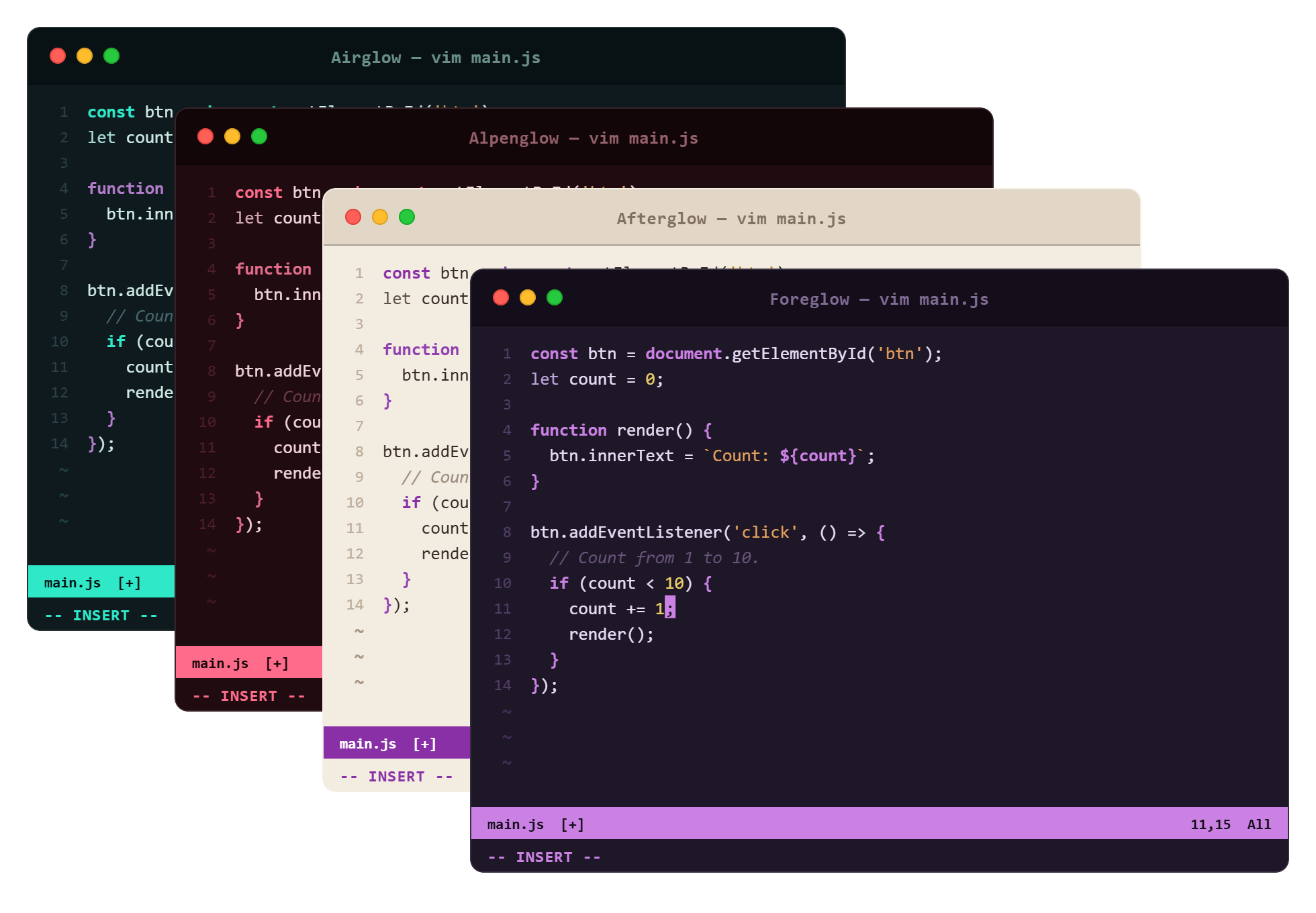Image resolution: width=1316 pixels, height=913 pixels.
Task: Click the closing '});' on Alpenglow line 14
Action: point(249,524)
